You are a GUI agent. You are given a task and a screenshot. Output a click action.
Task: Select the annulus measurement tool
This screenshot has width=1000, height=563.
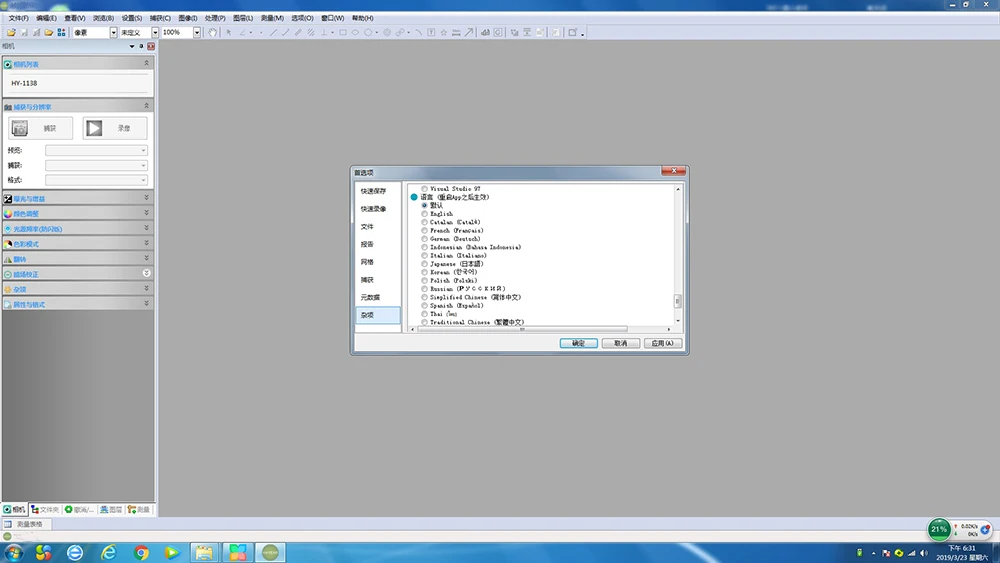tap(386, 33)
